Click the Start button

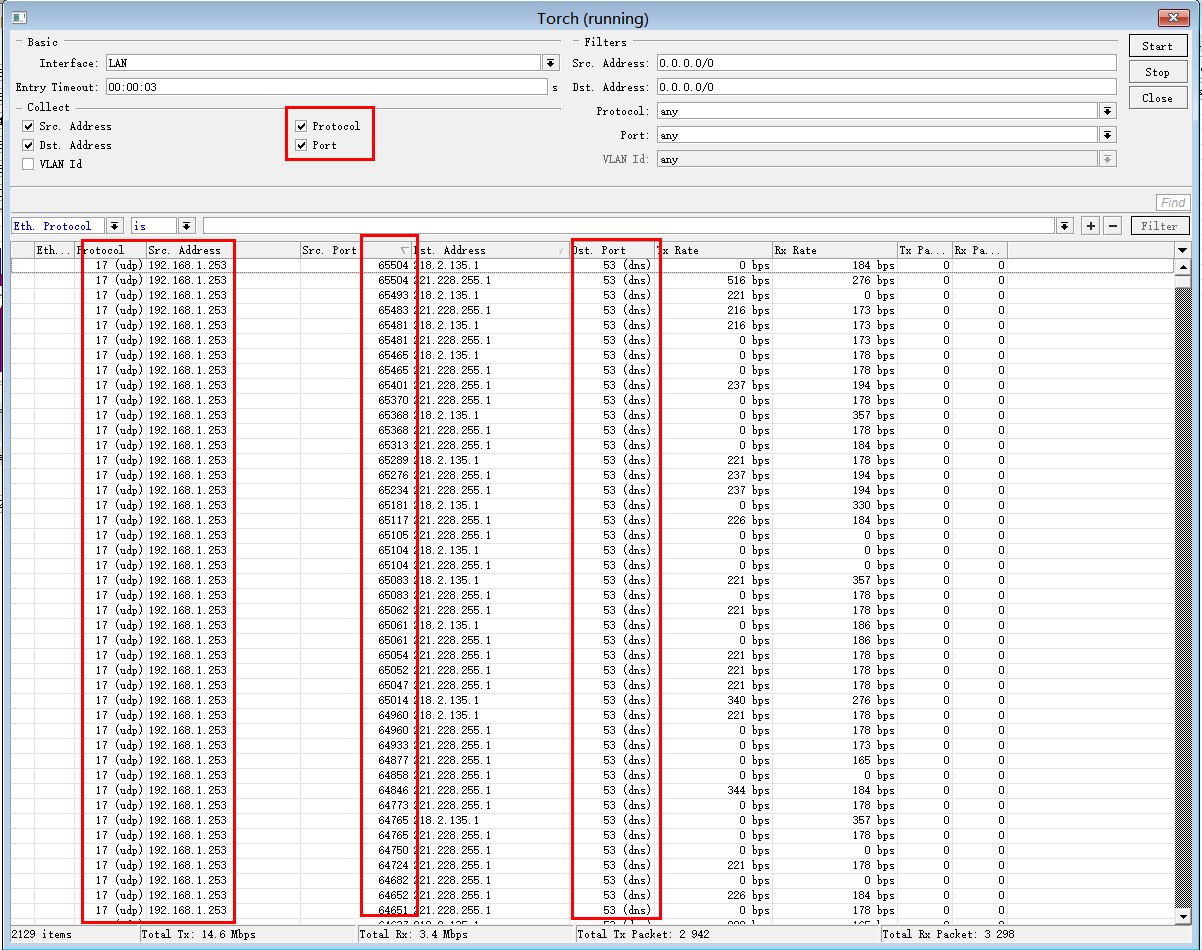1158,46
